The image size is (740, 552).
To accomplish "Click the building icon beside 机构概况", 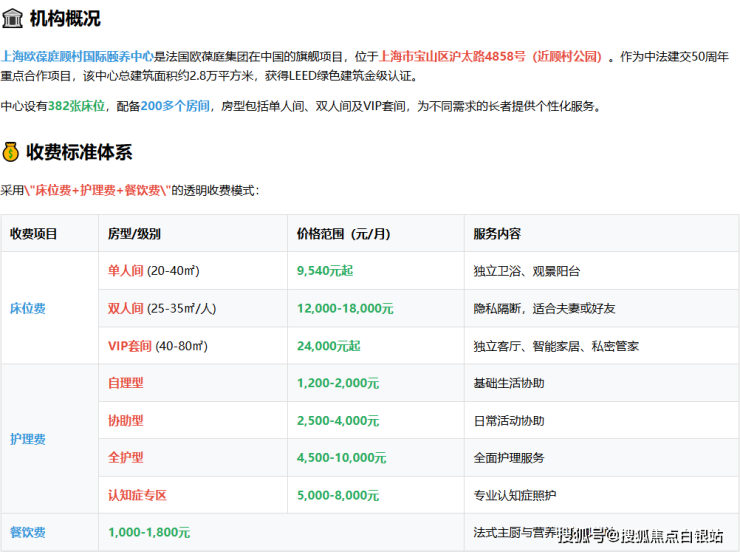I will tap(12, 18).
